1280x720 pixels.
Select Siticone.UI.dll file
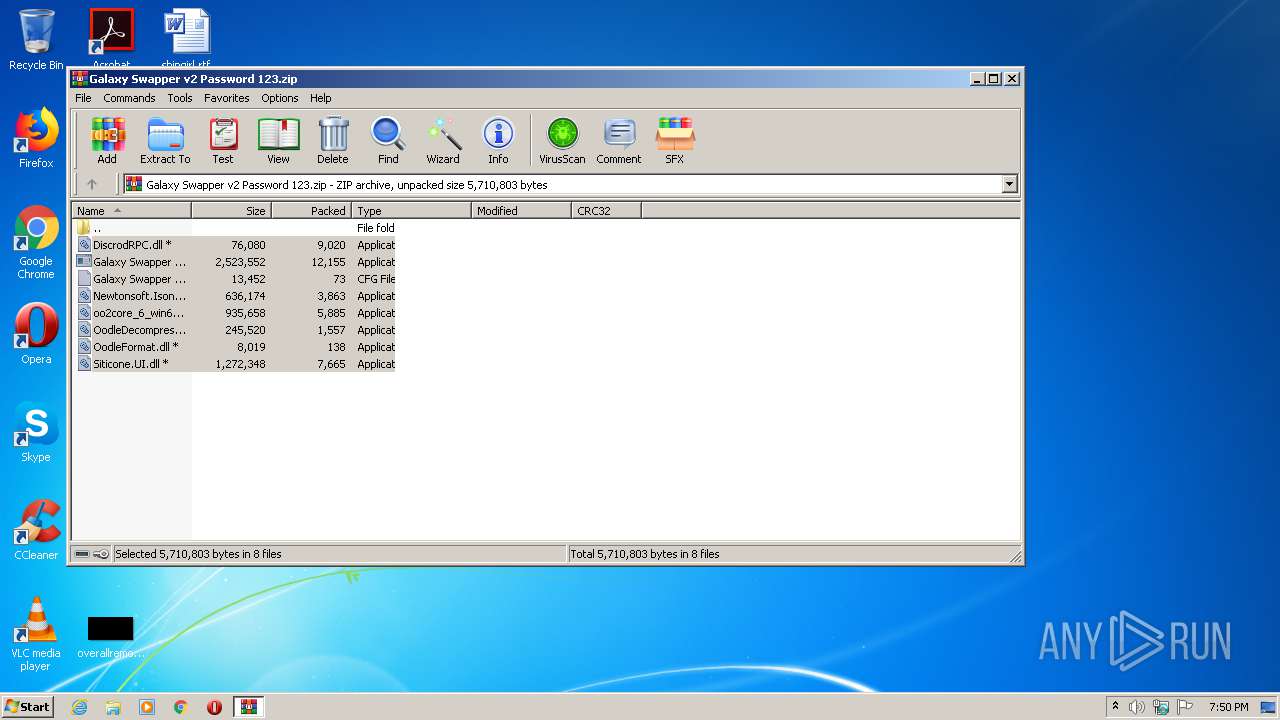[x=235, y=364]
